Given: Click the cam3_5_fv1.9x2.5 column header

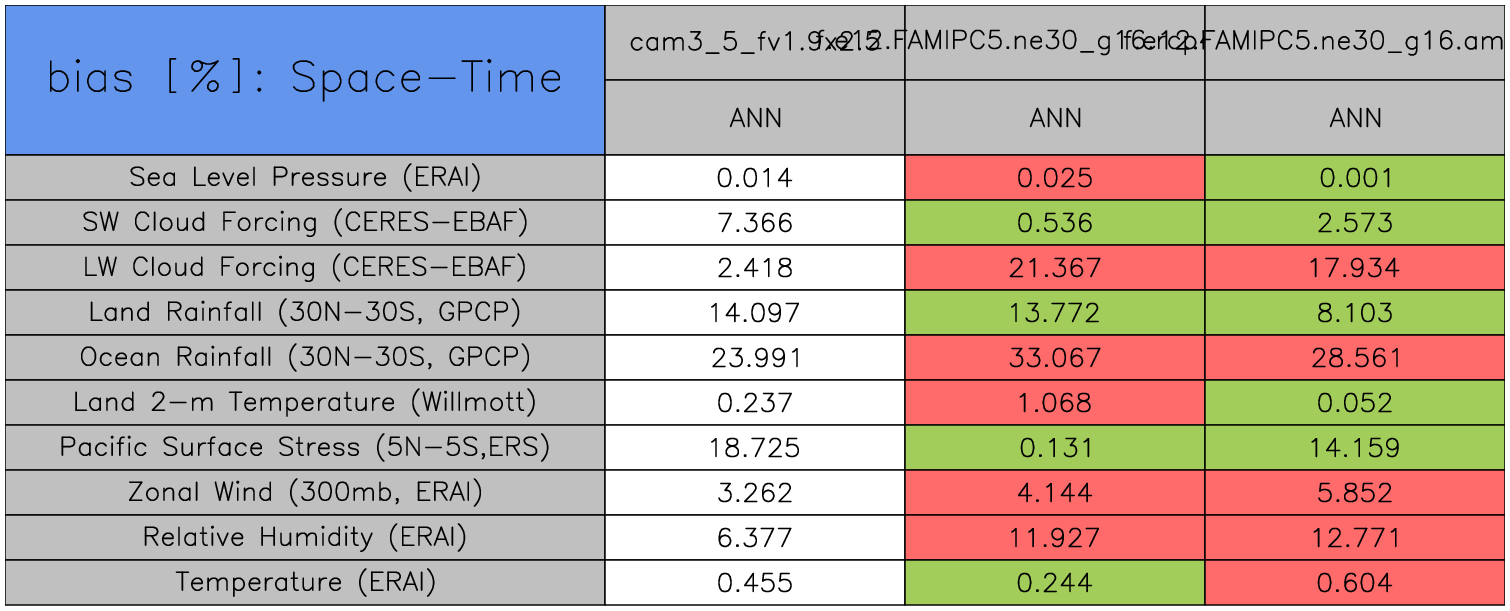Looking at the screenshot, I should click(740, 42).
